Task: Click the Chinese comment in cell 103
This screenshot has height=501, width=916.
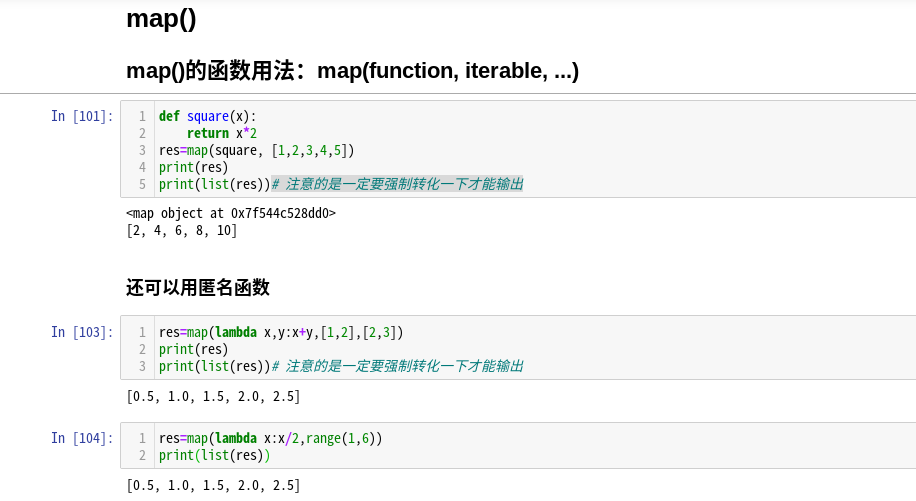Action: (397, 366)
